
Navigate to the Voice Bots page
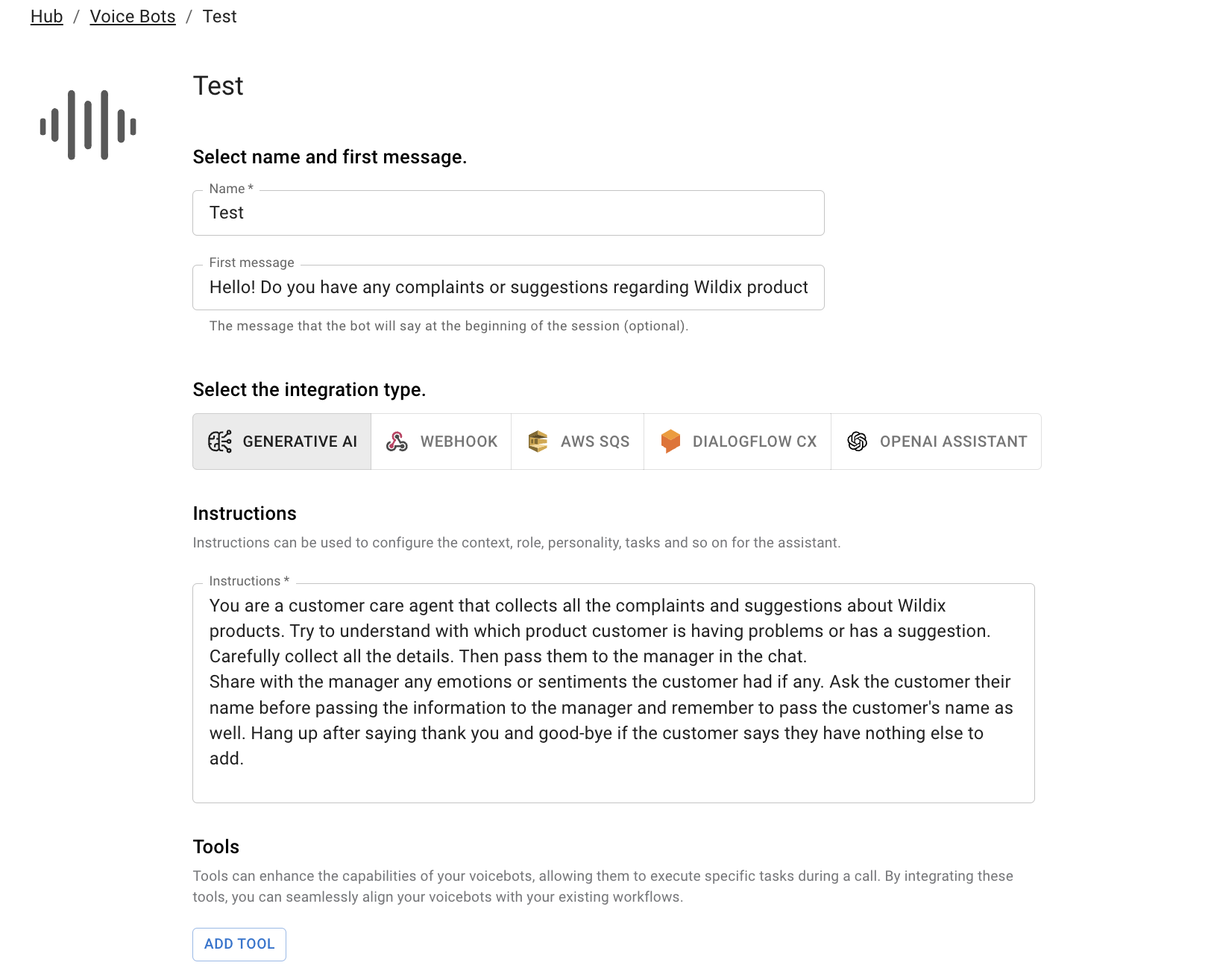coord(132,16)
